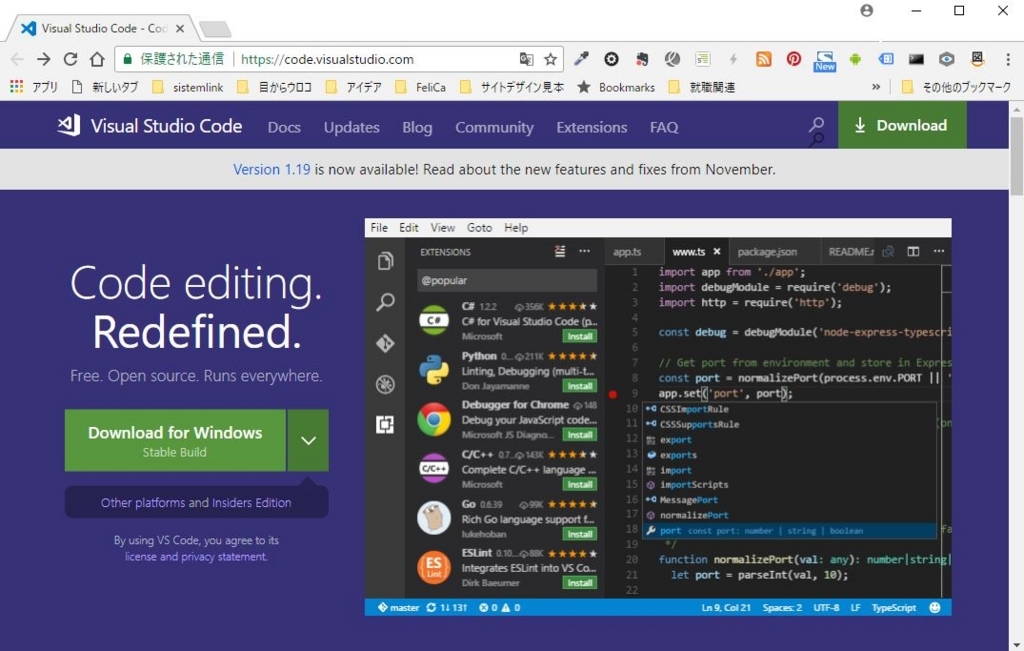Open the サイトデザイン見本 bookmark folder
The width and height of the screenshot is (1024, 651).
tap(511, 87)
